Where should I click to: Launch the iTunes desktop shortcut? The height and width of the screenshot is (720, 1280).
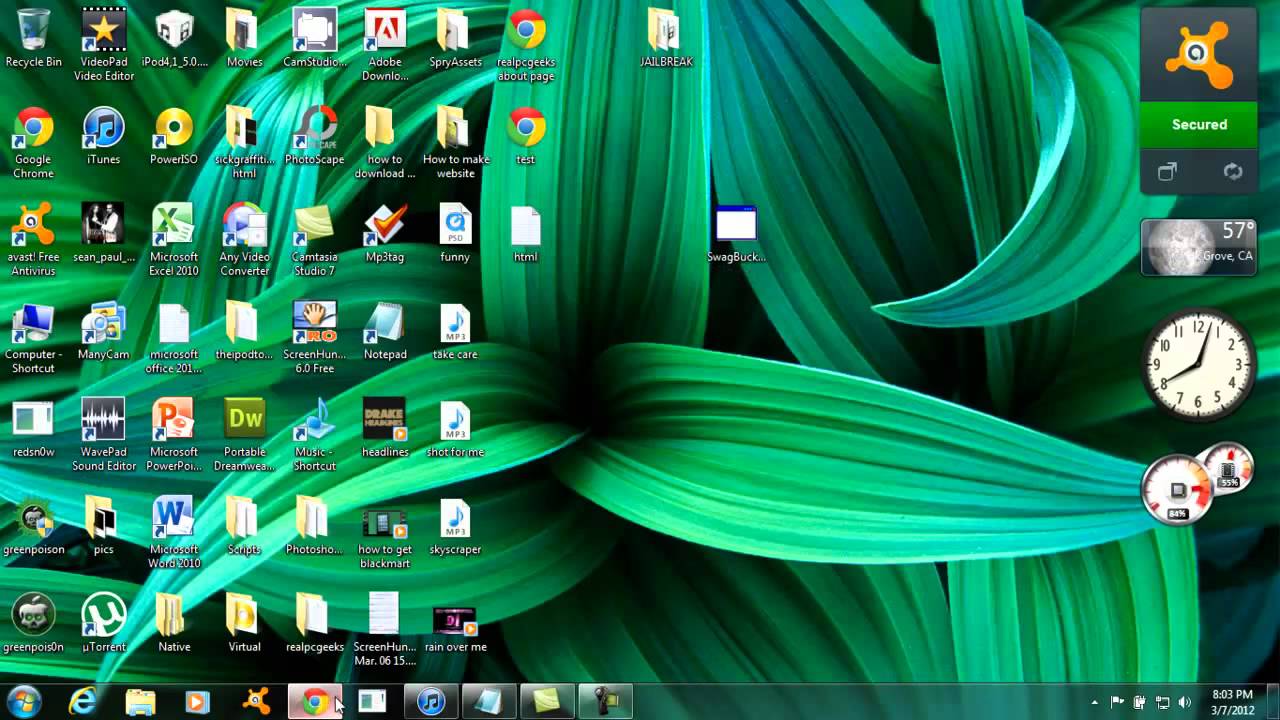103,136
